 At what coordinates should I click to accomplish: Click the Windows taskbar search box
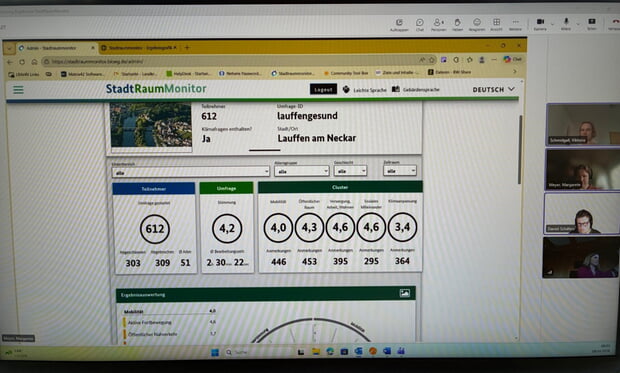coord(256,352)
